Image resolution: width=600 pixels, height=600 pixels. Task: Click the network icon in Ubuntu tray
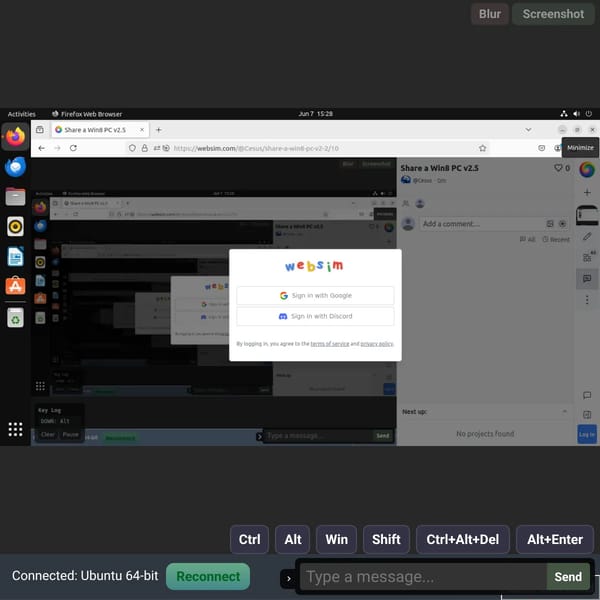pyautogui.click(x=564, y=114)
